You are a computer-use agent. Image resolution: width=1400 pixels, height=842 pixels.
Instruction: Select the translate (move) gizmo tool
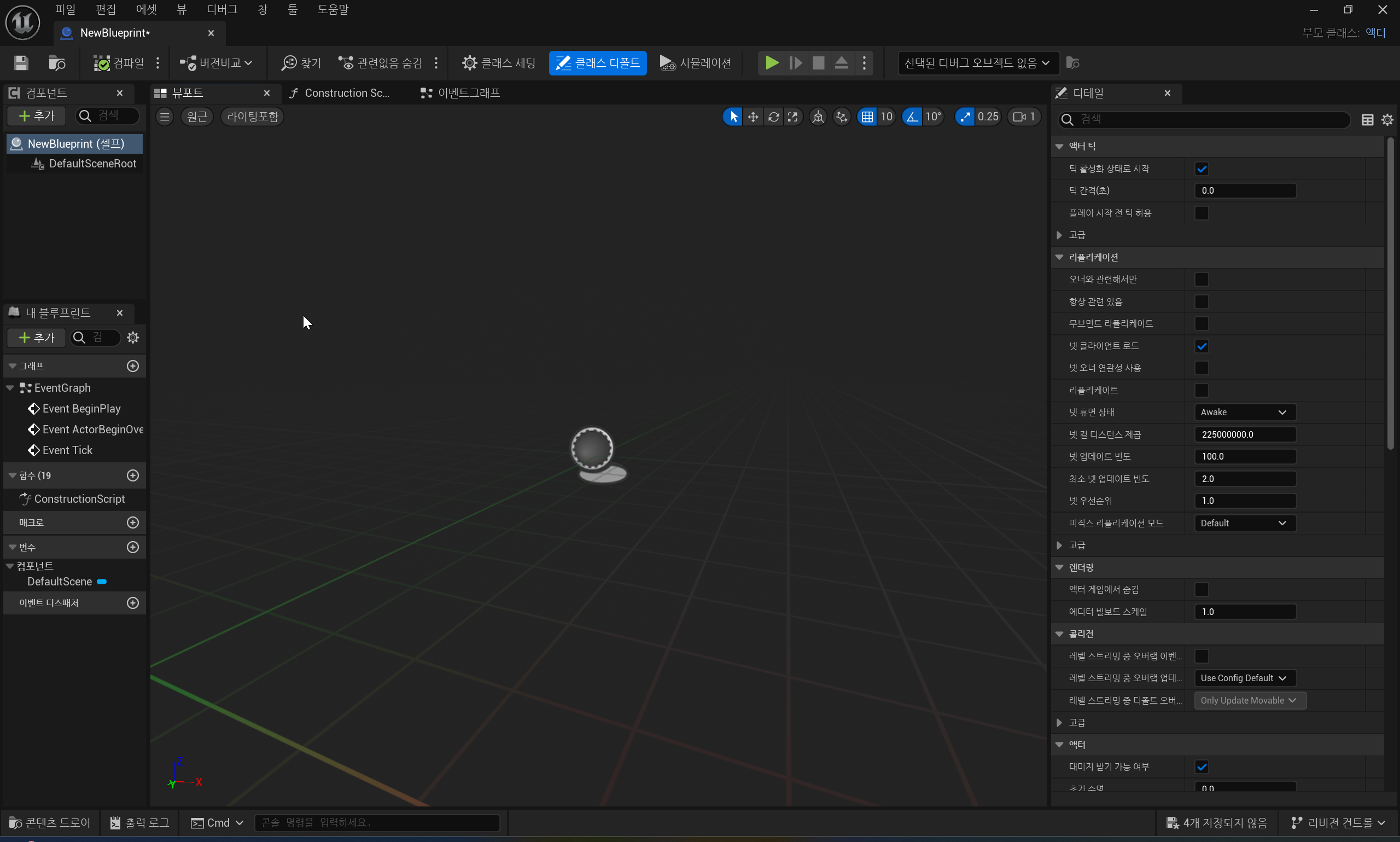click(x=753, y=117)
